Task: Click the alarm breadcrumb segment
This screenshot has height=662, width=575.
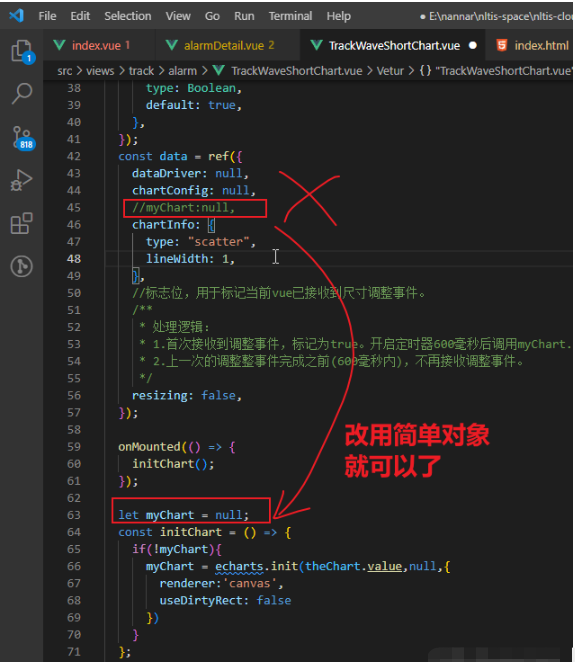Action: click(x=183, y=71)
